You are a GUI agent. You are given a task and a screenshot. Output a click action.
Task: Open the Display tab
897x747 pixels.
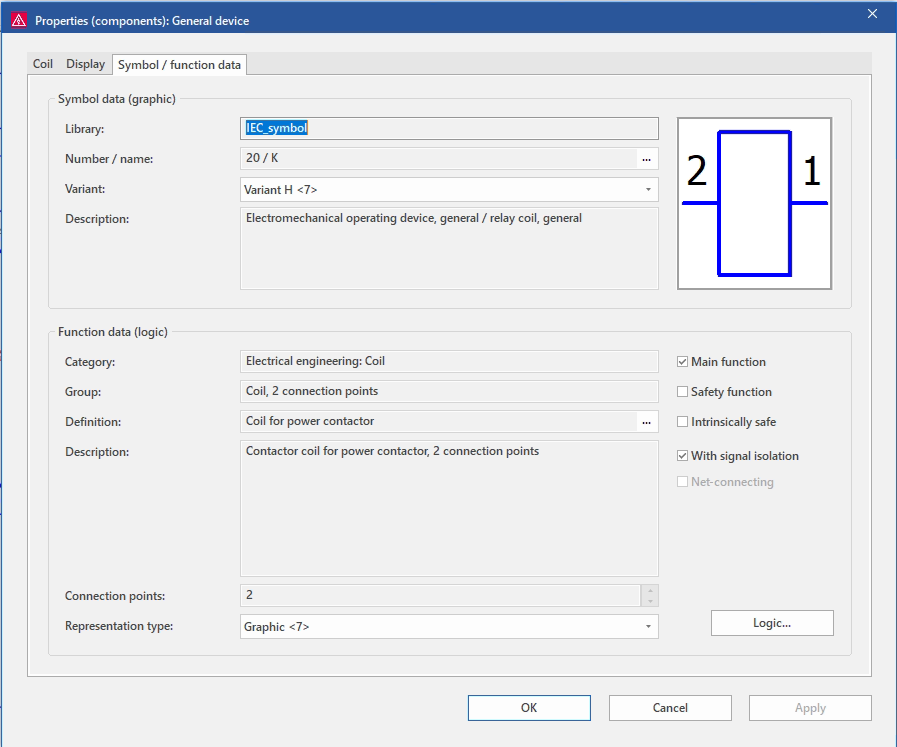point(85,64)
